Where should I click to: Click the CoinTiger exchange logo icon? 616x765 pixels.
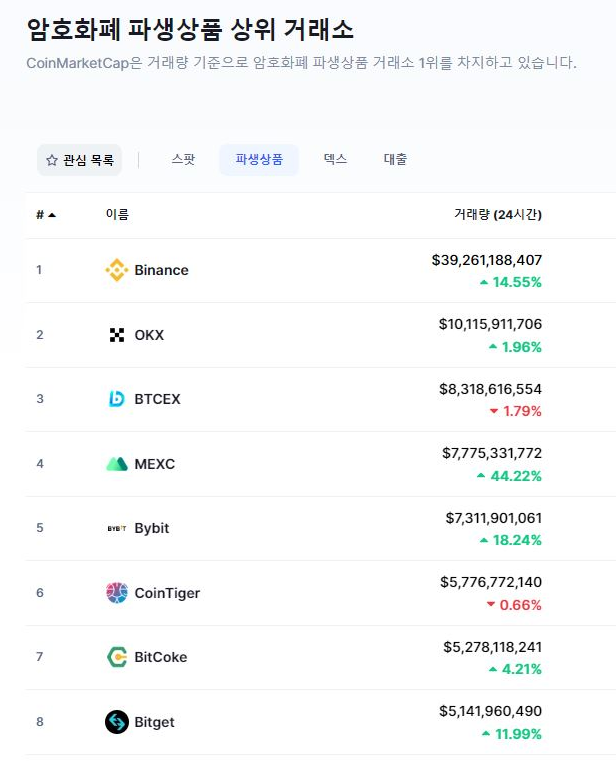(x=117, y=592)
